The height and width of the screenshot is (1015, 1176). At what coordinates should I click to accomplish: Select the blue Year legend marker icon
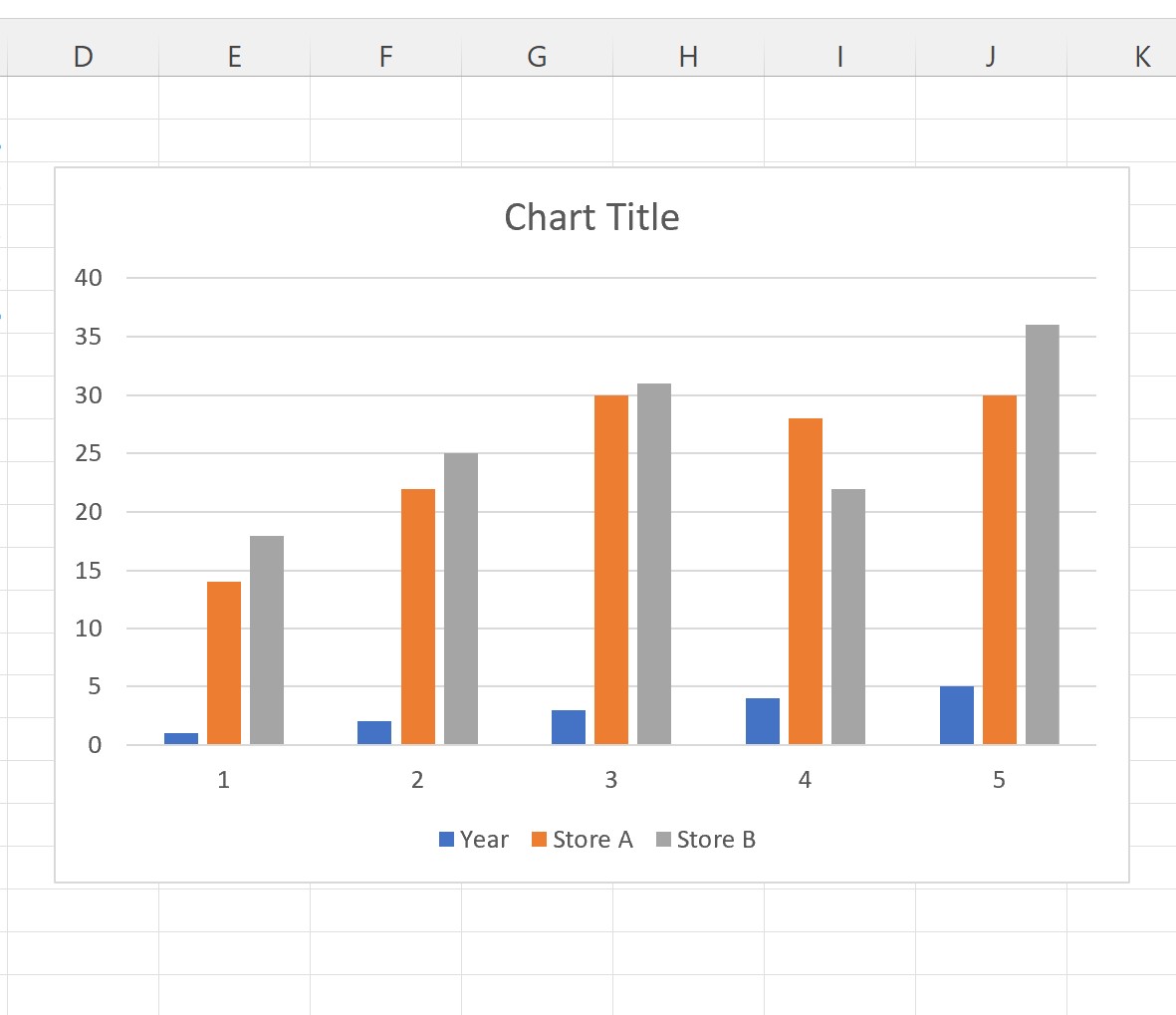click(445, 839)
